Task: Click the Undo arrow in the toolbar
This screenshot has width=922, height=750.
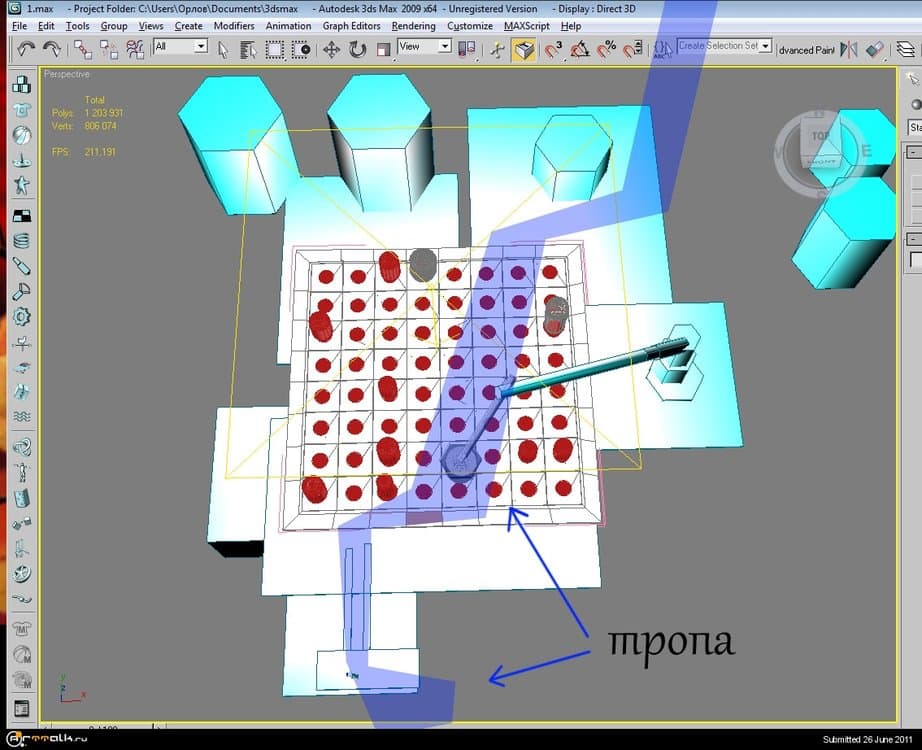Action: tap(26, 48)
